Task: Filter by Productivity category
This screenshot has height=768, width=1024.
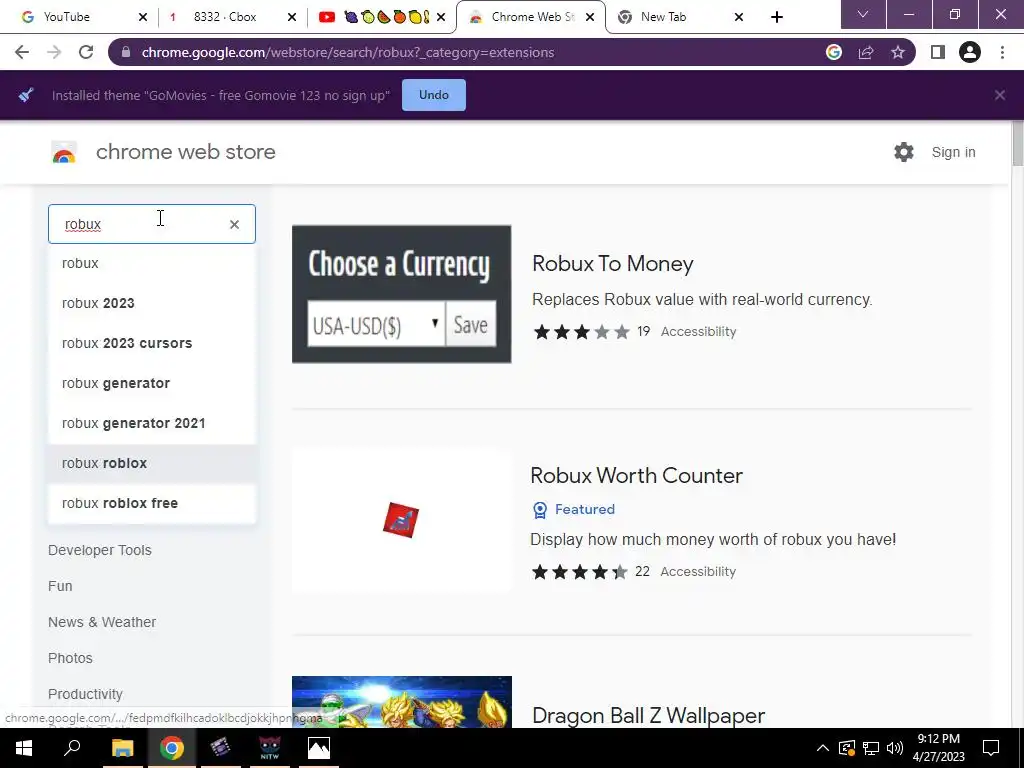Action: (85, 694)
